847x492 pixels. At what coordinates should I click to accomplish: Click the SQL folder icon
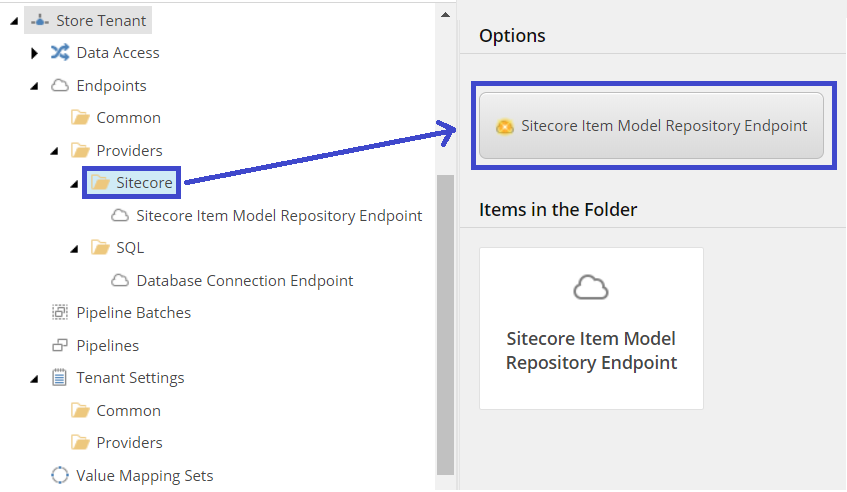[x=100, y=247]
